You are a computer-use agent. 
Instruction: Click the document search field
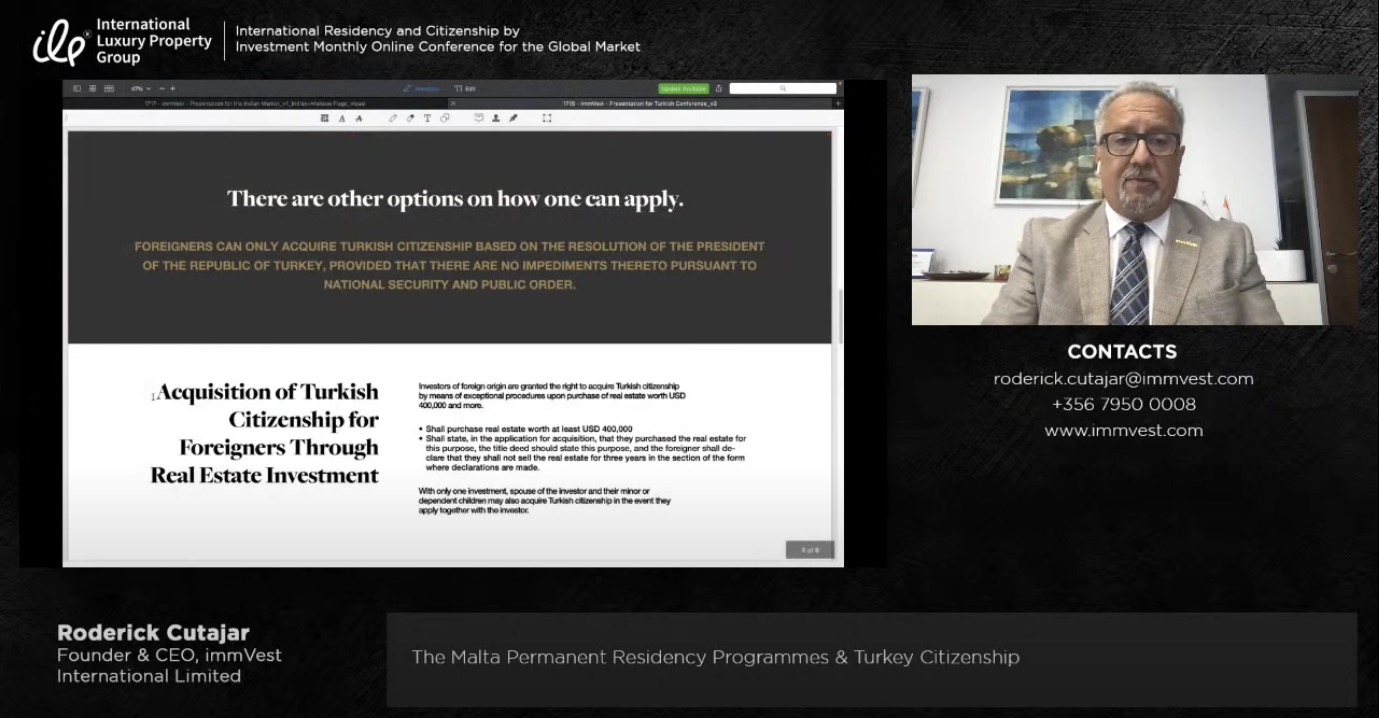tap(782, 89)
